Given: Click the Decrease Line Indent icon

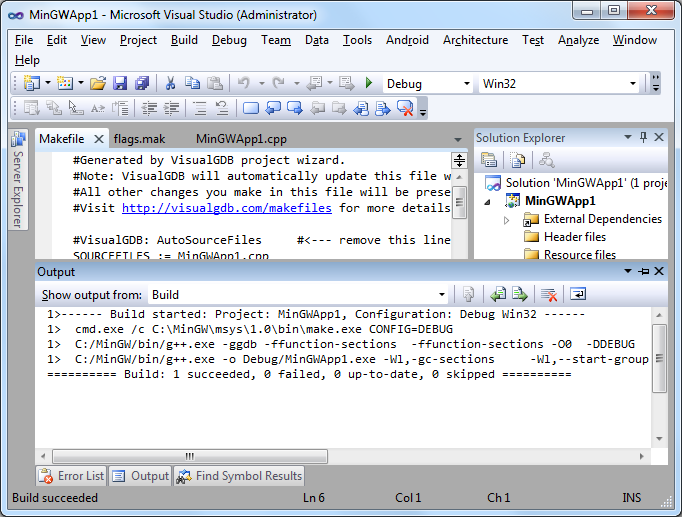Looking at the screenshot, I should pyautogui.click(x=149, y=108).
